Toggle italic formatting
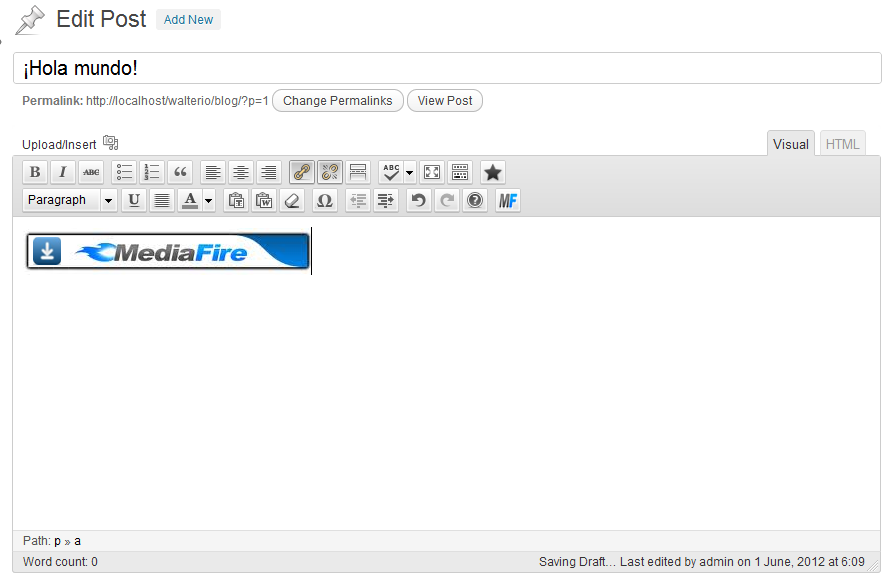892x585 pixels. 63,172
